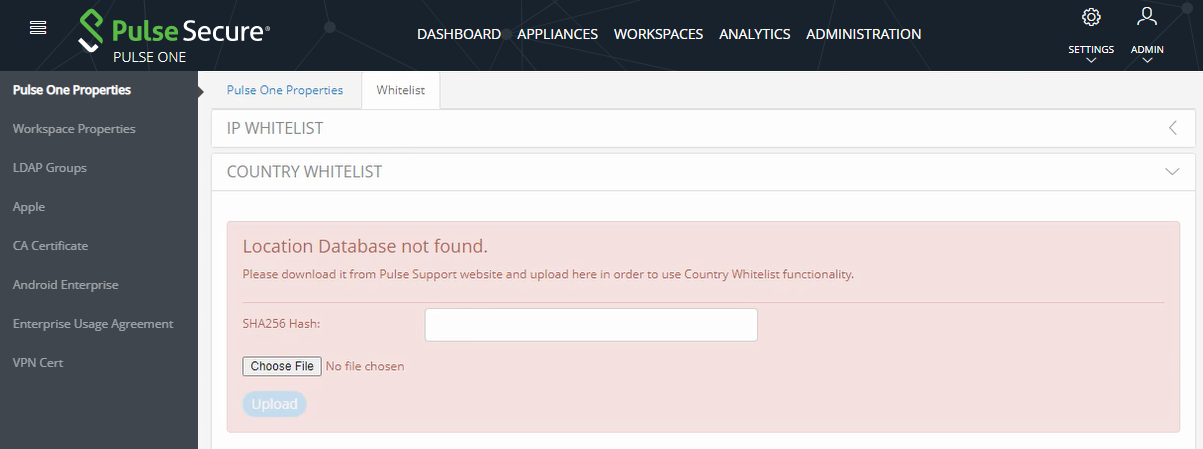Click the Choose File button
1203x449 pixels.
(282, 366)
